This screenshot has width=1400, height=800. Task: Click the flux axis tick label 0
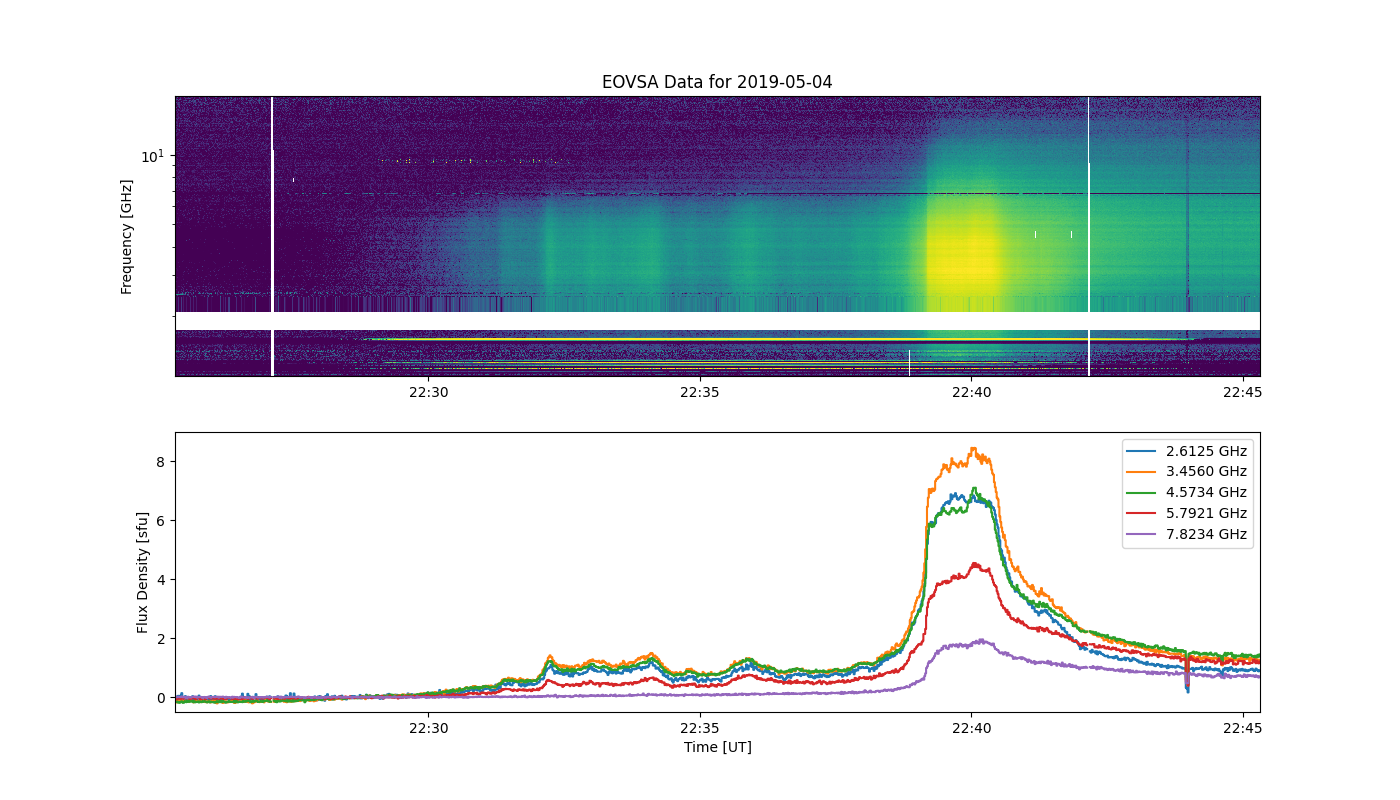(x=159, y=698)
